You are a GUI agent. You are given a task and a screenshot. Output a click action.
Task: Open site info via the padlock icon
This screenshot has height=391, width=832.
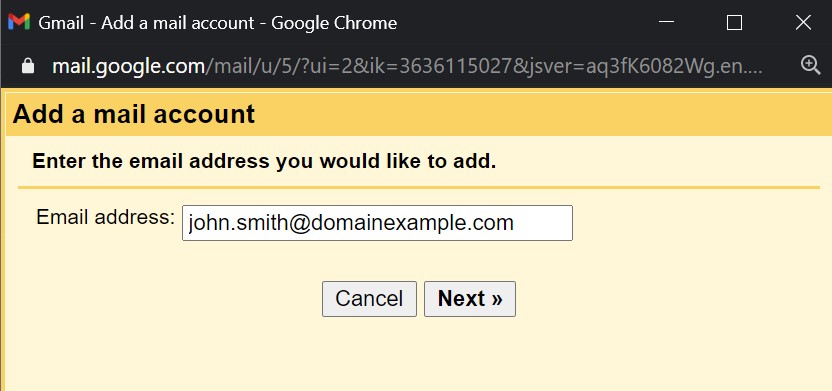[28, 66]
